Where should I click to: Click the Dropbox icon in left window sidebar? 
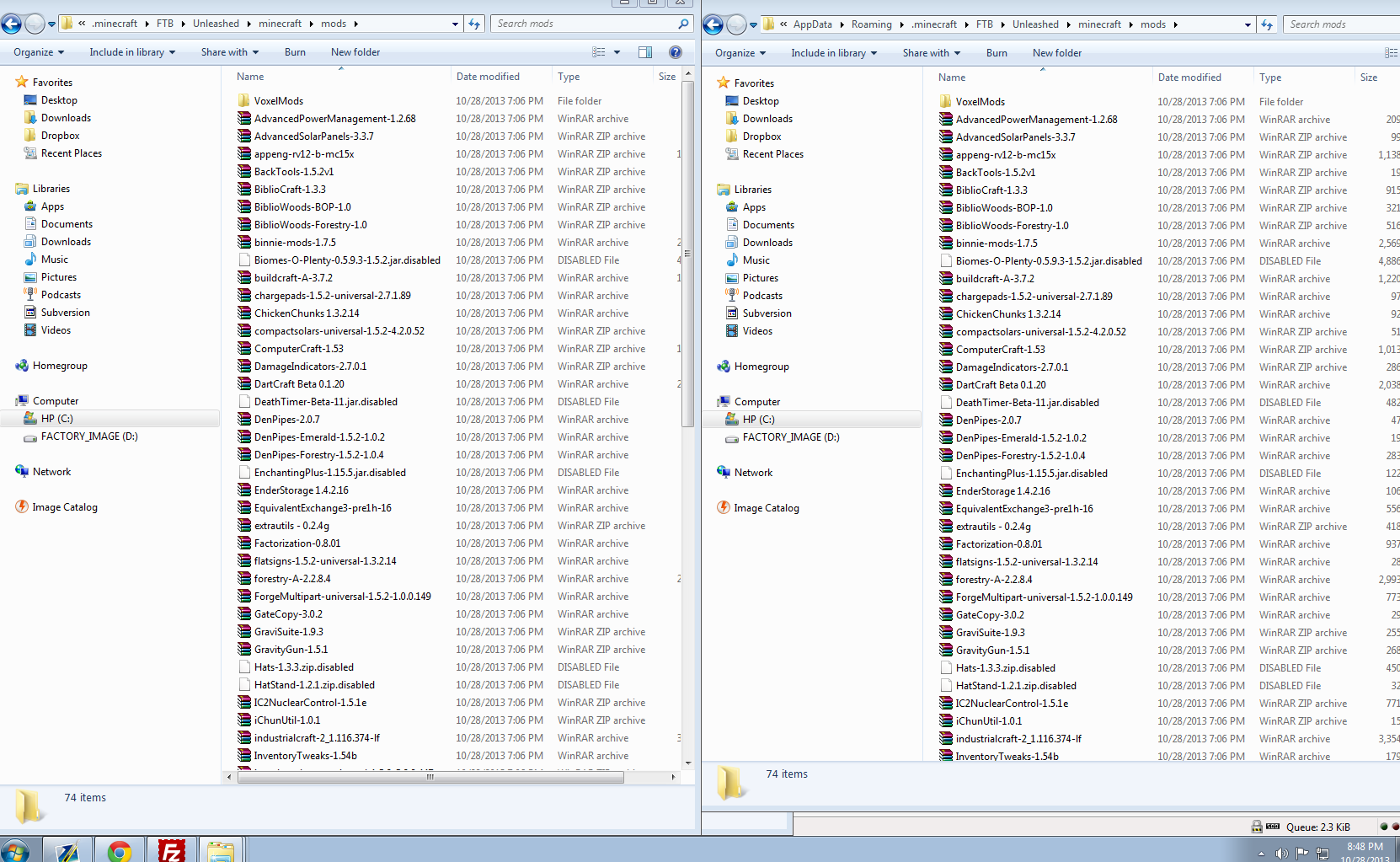pos(31,136)
